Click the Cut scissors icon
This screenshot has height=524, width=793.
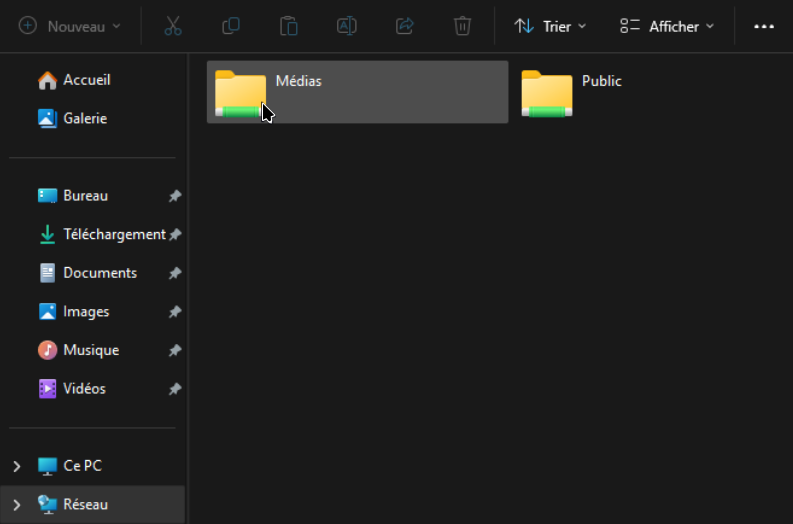[x=173, y=26]
